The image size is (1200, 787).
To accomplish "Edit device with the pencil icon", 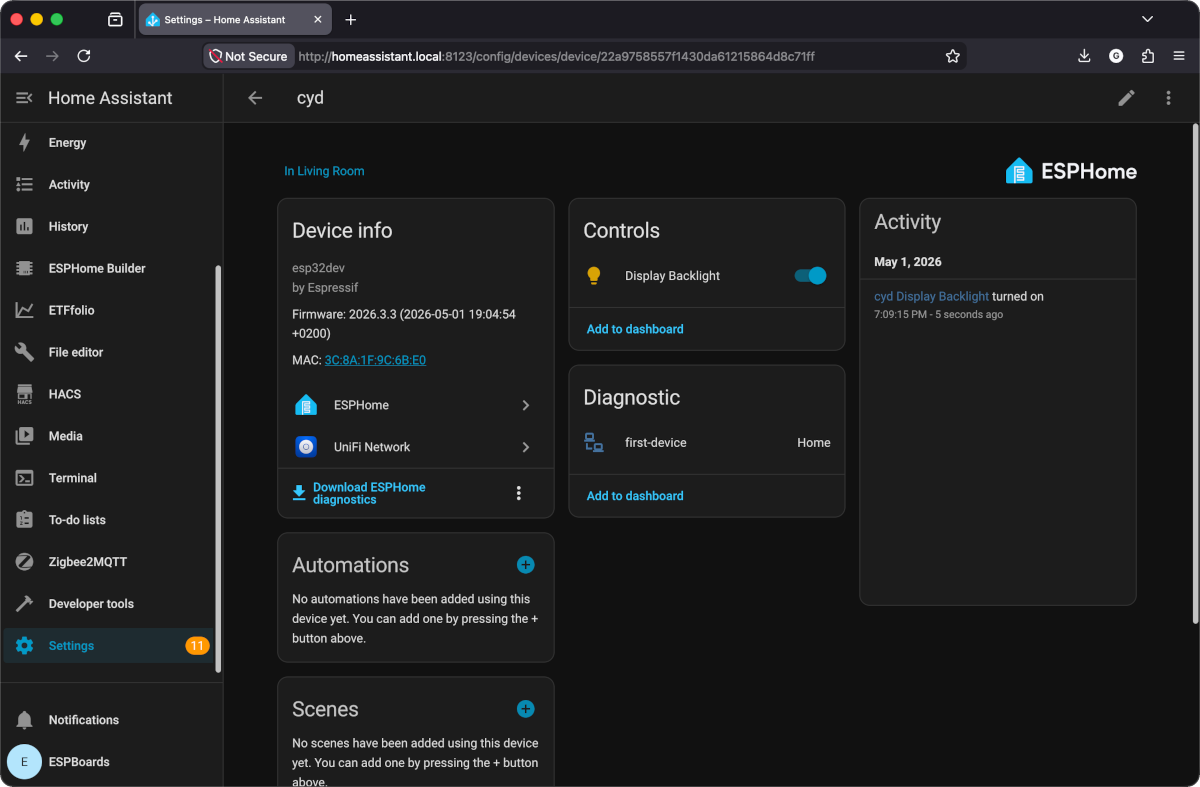I will click(x=1127, y=98).
